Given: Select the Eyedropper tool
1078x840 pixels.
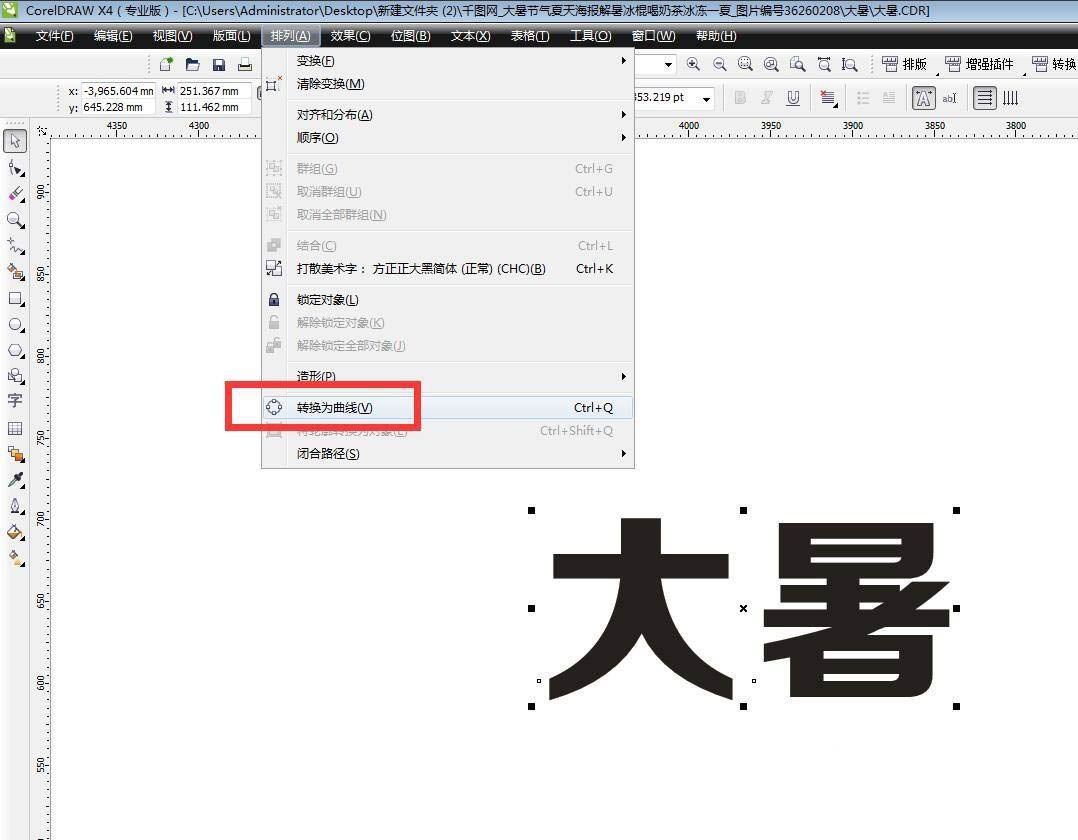Looking at the screenshot, I should pos(14,478).
